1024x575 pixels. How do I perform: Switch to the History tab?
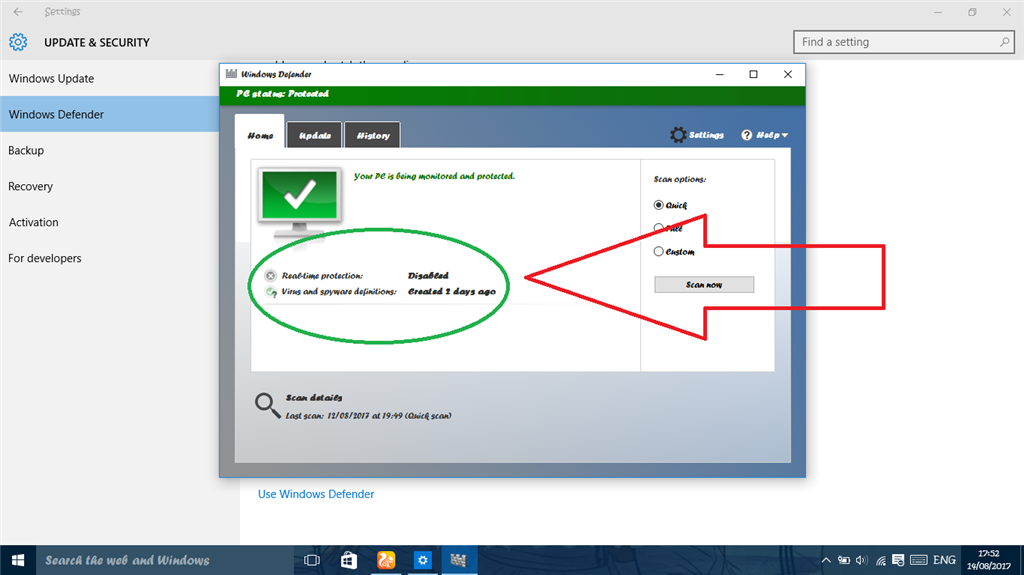click(373, 135)
